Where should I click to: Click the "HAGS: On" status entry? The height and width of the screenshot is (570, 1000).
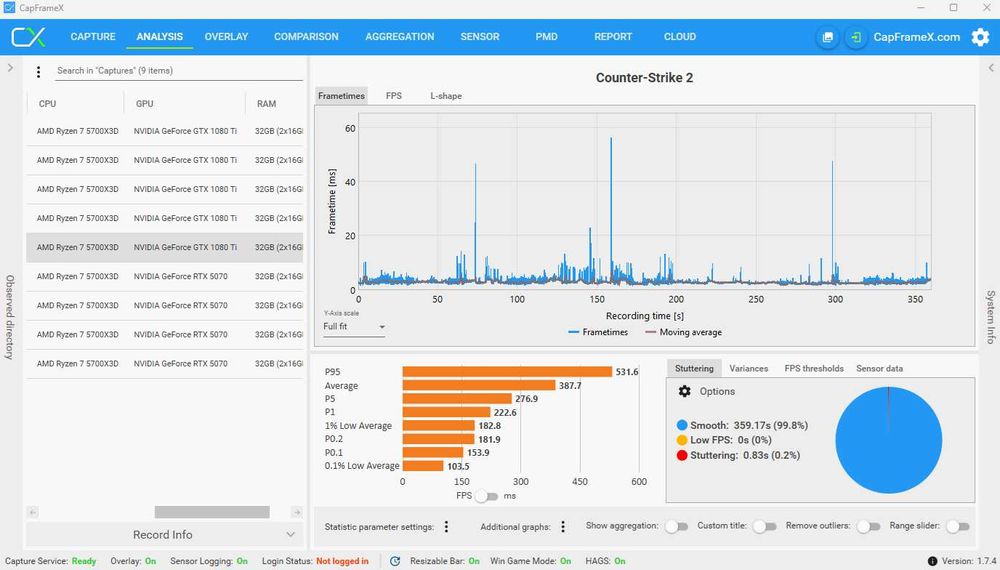(x=605, y=561)
